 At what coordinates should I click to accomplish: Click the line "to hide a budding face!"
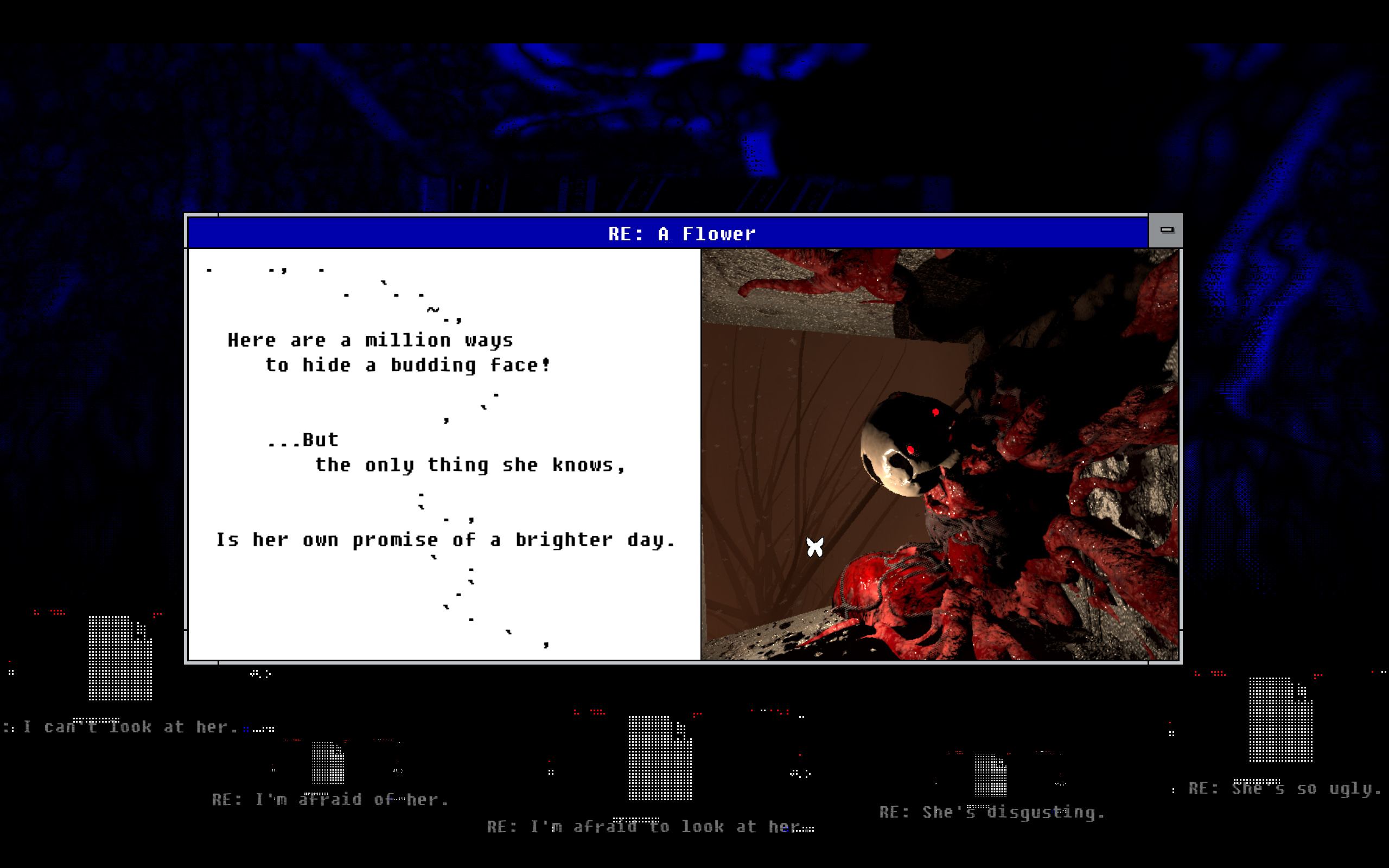407,365
